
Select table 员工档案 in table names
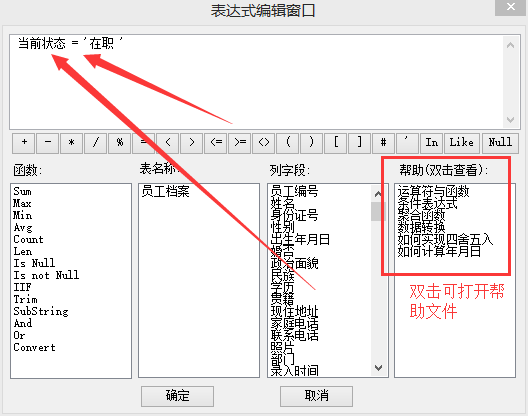165,191
